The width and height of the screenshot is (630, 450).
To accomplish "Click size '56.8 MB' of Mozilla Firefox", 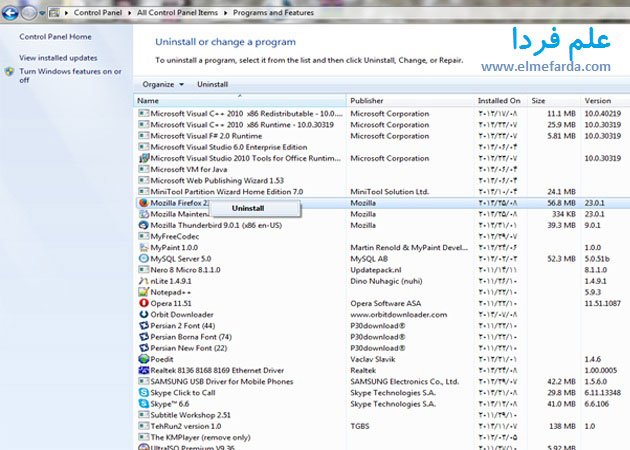I will [x=561, y=203].
